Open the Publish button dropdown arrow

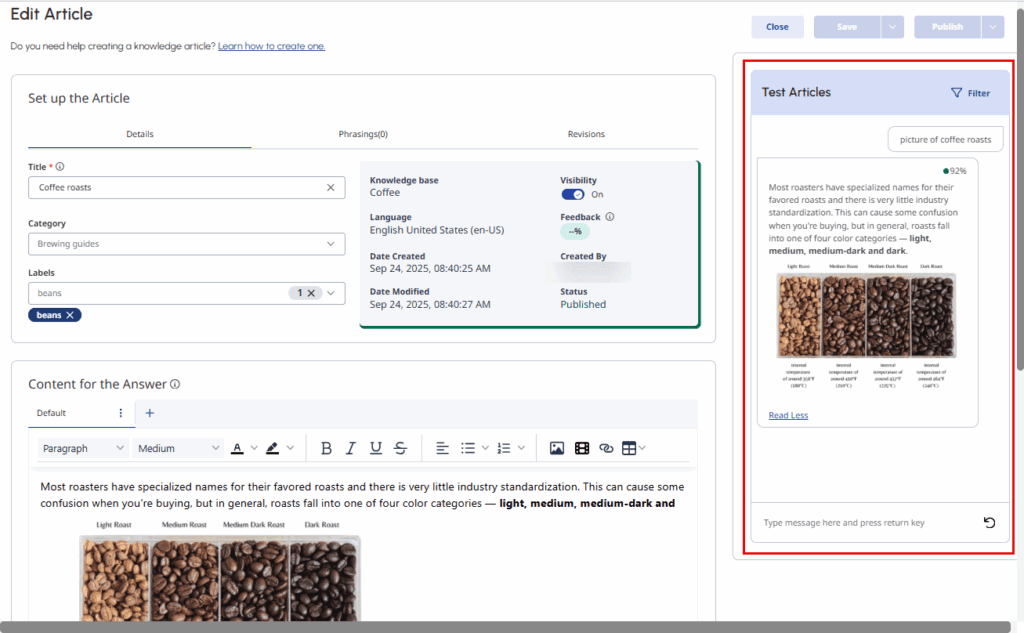click(994, 26)
